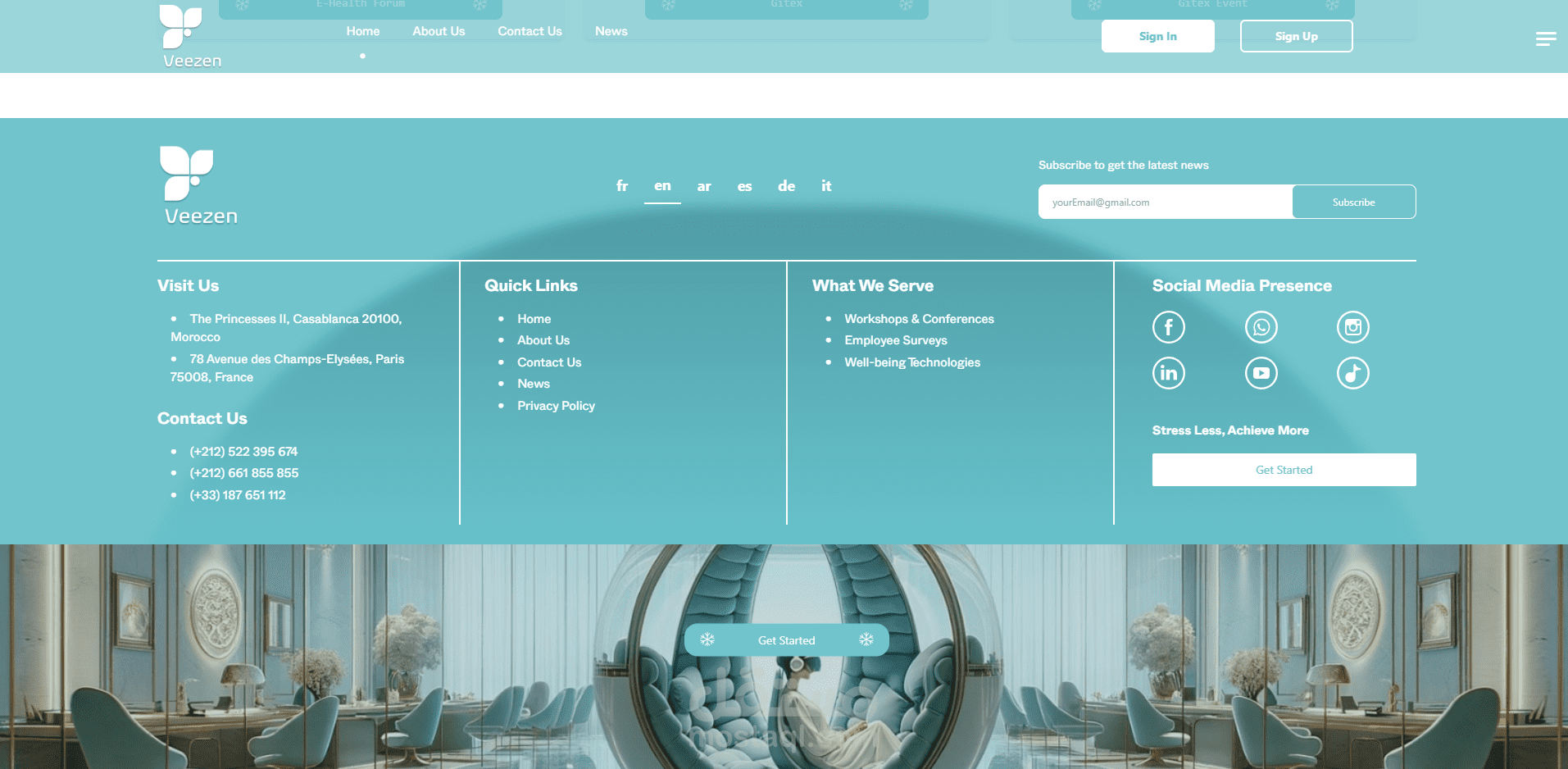Viewport: 1568px width, 769px height.
Task: Open the LinkedIn social icon
Action: coord(1169,373)
